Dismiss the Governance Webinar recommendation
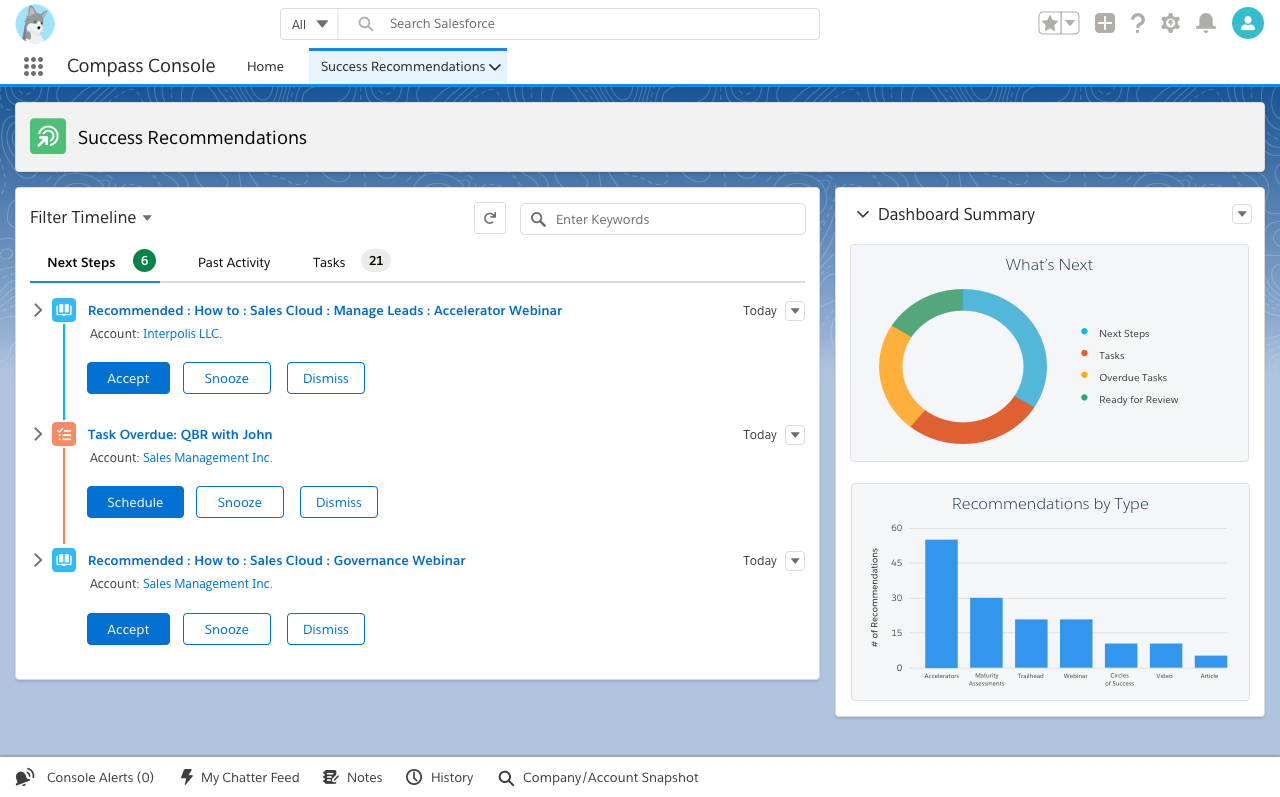The width and height of the screenshot is (1280, 797). [326, 629]
